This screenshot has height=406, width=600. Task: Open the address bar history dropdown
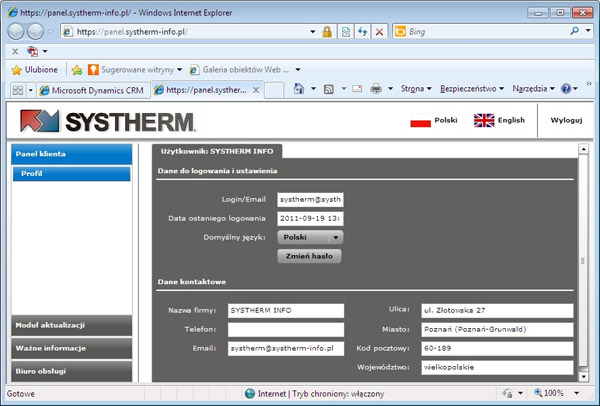coord(313,31)
